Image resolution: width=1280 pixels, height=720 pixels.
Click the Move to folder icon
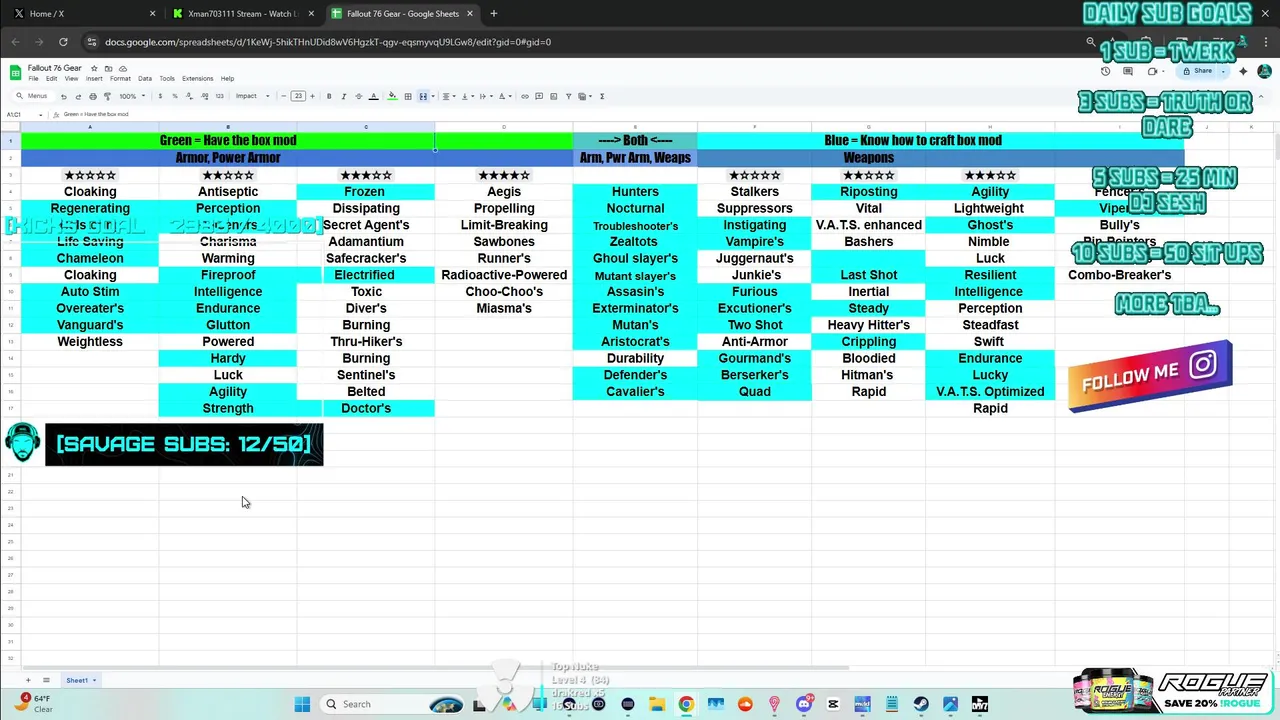click(108, 68)
